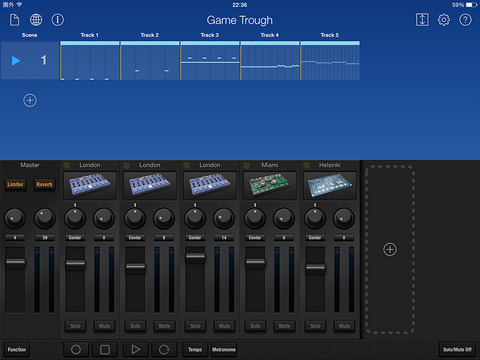Select the Track 2 clip in scene 1
This screenshot has height=360, width=480.
150,61
